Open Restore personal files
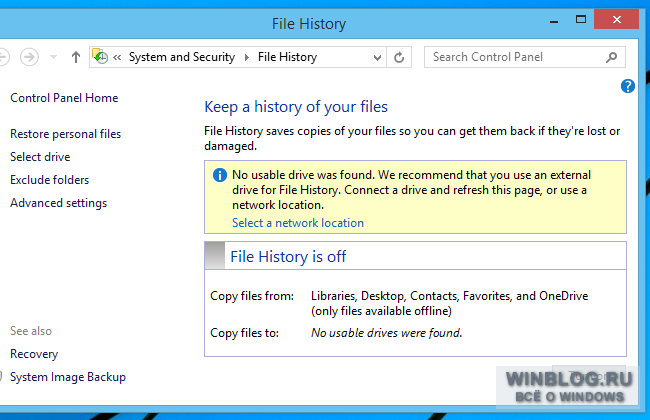The image size is (650, 420). tap(65, 134)
